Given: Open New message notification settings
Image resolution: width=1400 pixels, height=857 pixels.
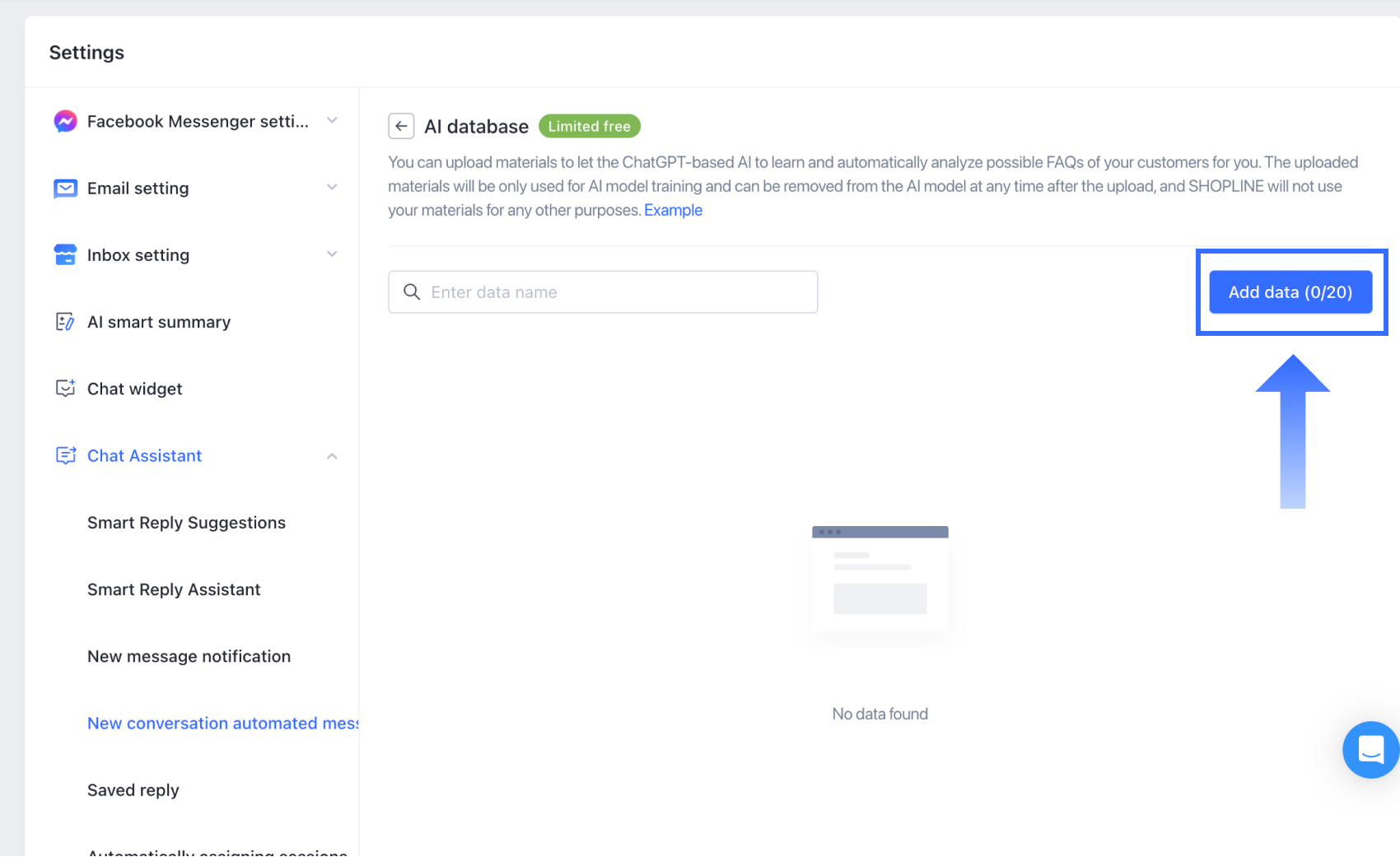Looking at the screenshot, I should (x=189, y=656).
